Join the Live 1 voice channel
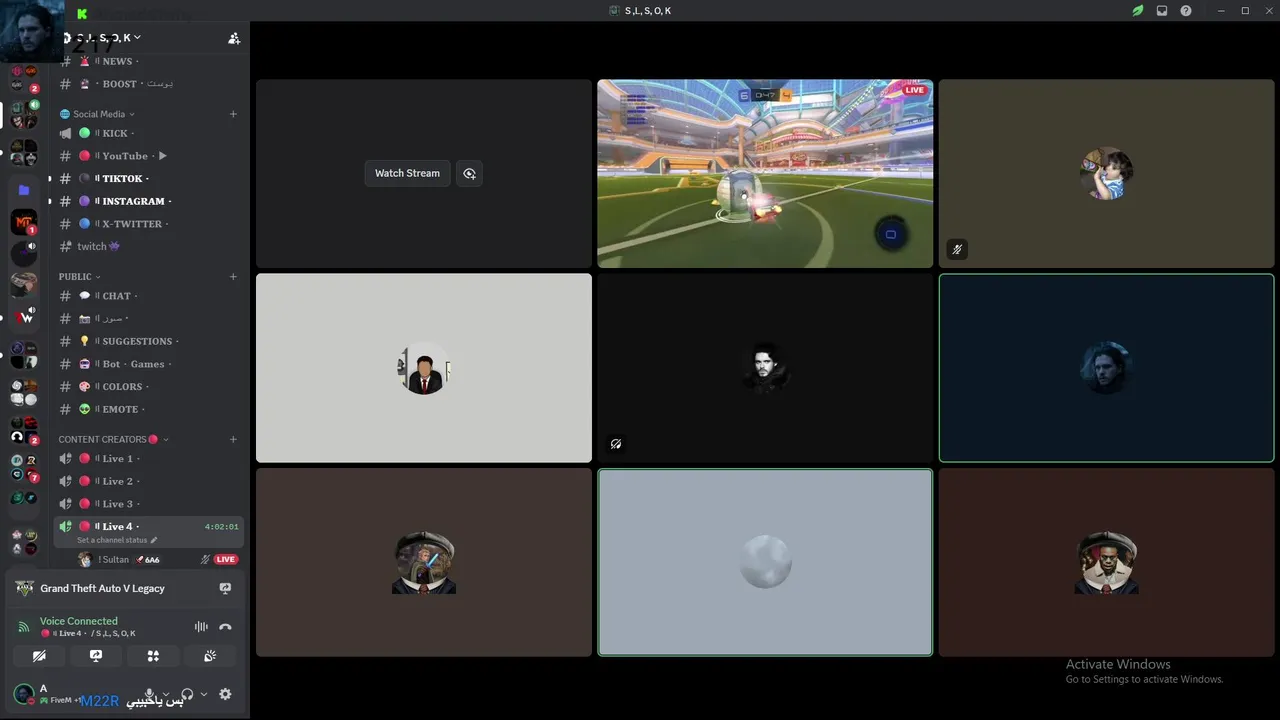The width and height of the screenshot is (1280, 720). pos(148,458)
